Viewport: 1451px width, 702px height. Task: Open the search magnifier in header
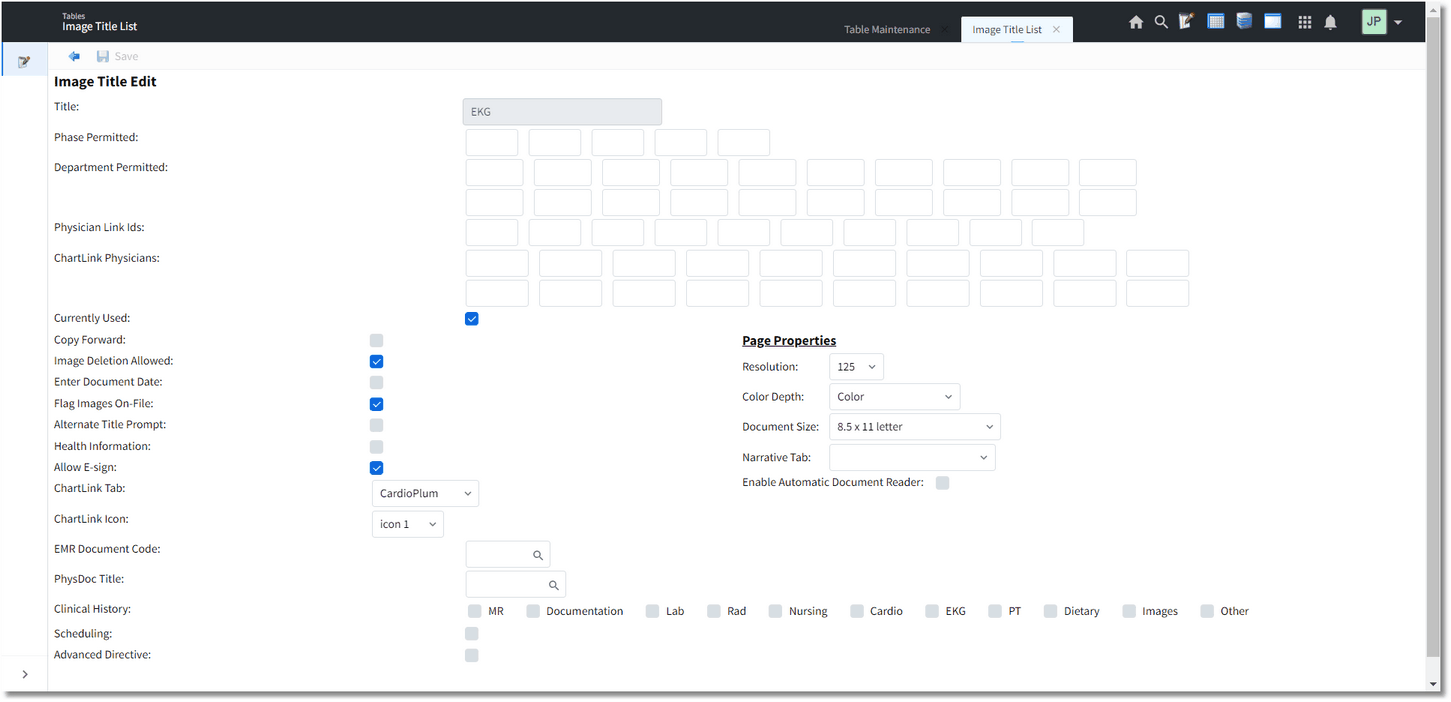(x=1161, y=22)
